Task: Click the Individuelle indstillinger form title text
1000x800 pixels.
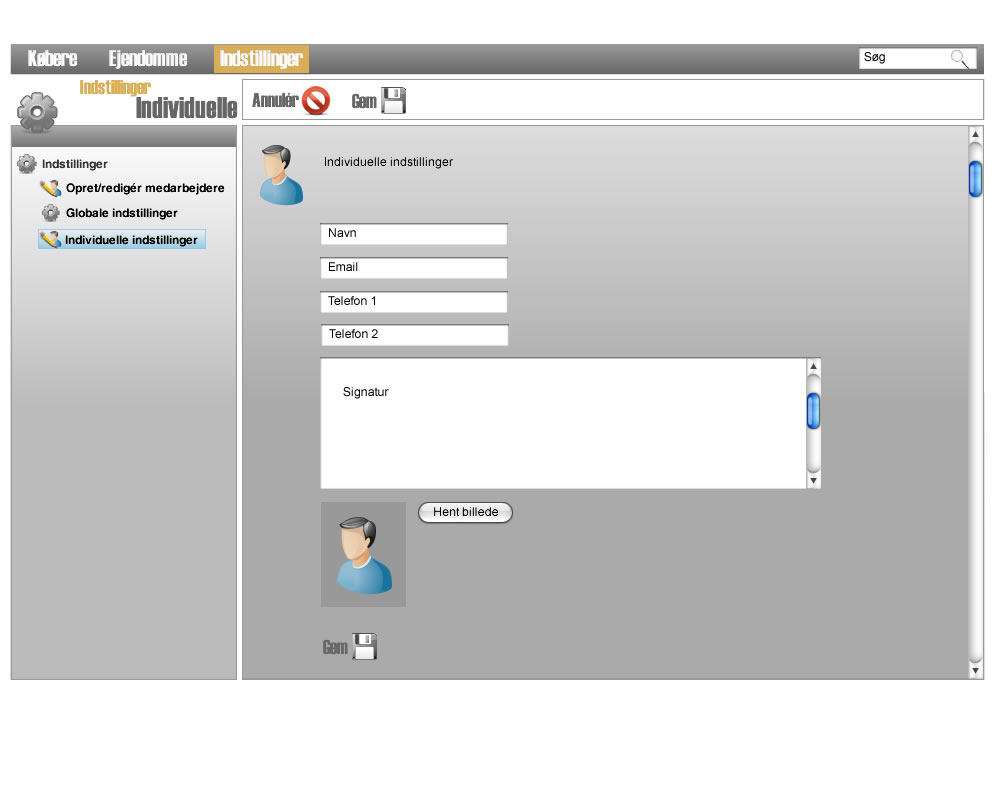Action: click(388, 162)
